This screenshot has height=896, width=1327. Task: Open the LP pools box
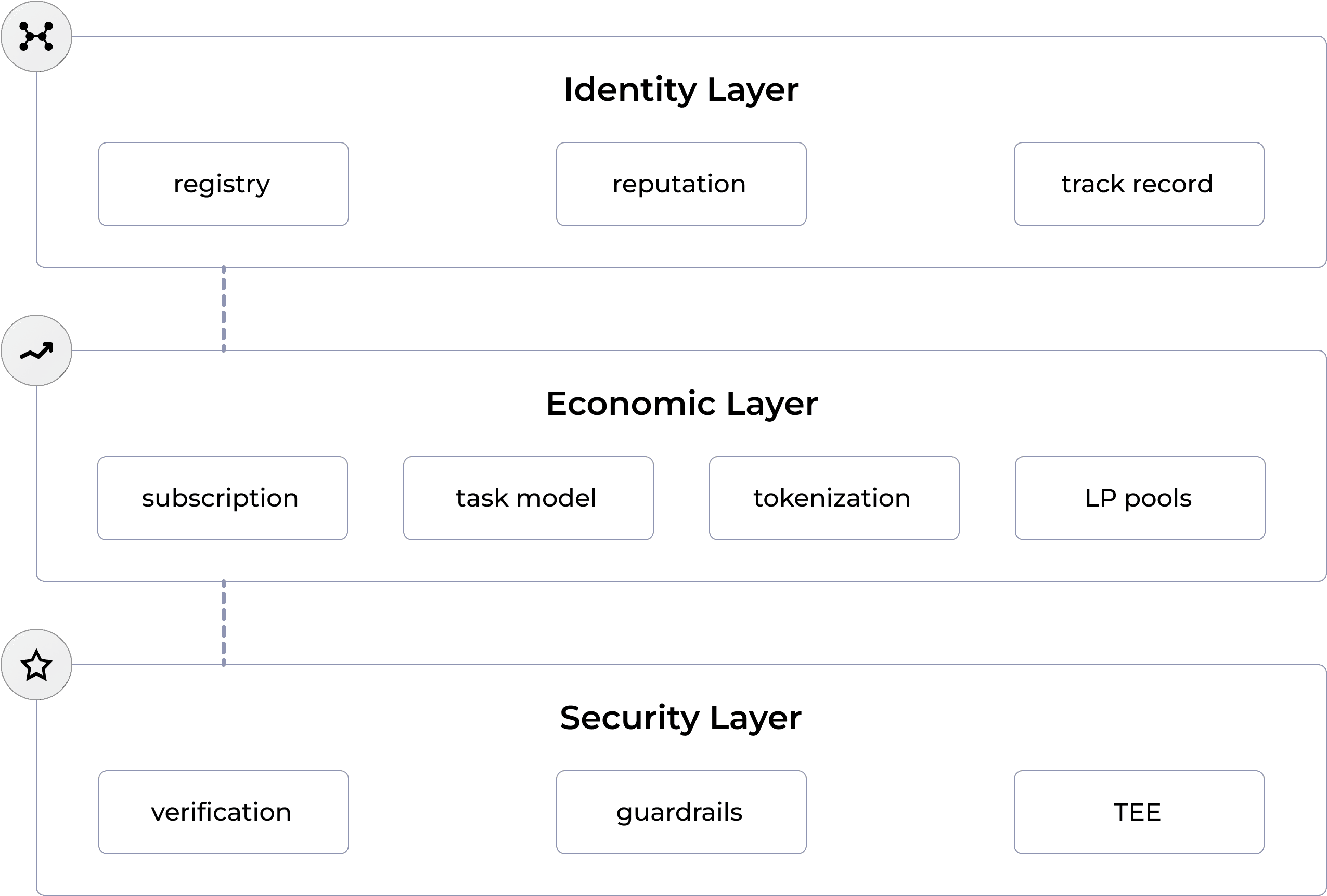tap(1140, 498)
